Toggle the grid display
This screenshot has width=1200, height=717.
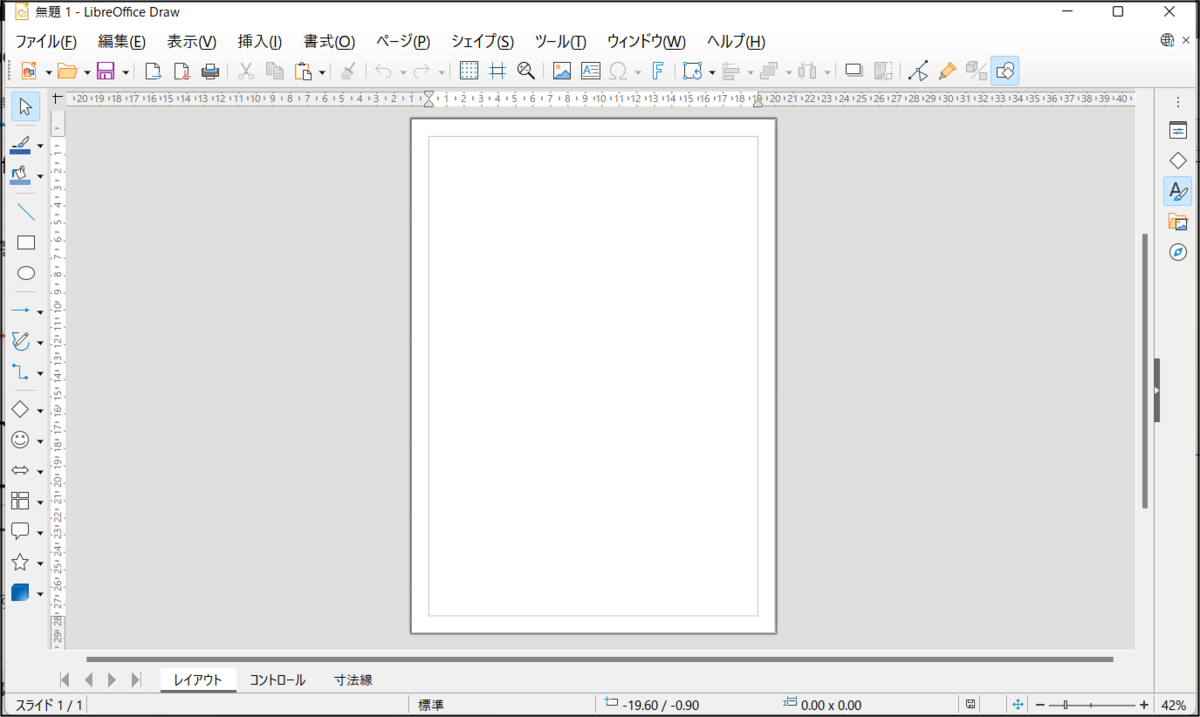(468, 71)
